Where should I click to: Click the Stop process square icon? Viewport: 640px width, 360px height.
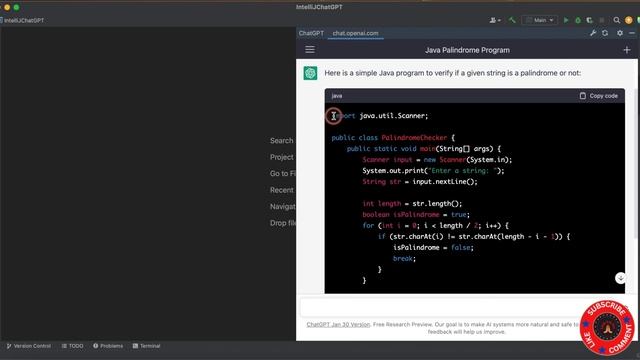click(602, 20)
